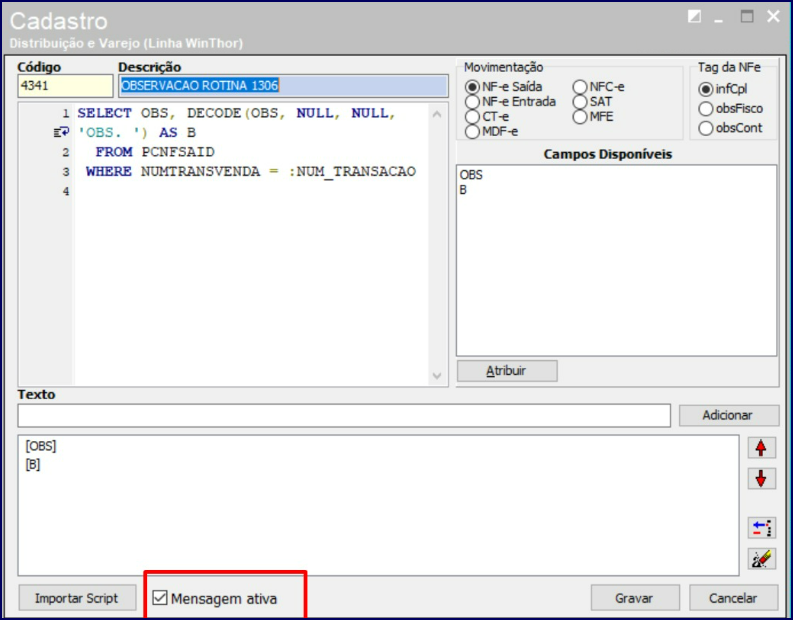Click SELECT keyword on line 1
Image resolution: width=793 pixels, height=620 pixels.
click(104, 113)
